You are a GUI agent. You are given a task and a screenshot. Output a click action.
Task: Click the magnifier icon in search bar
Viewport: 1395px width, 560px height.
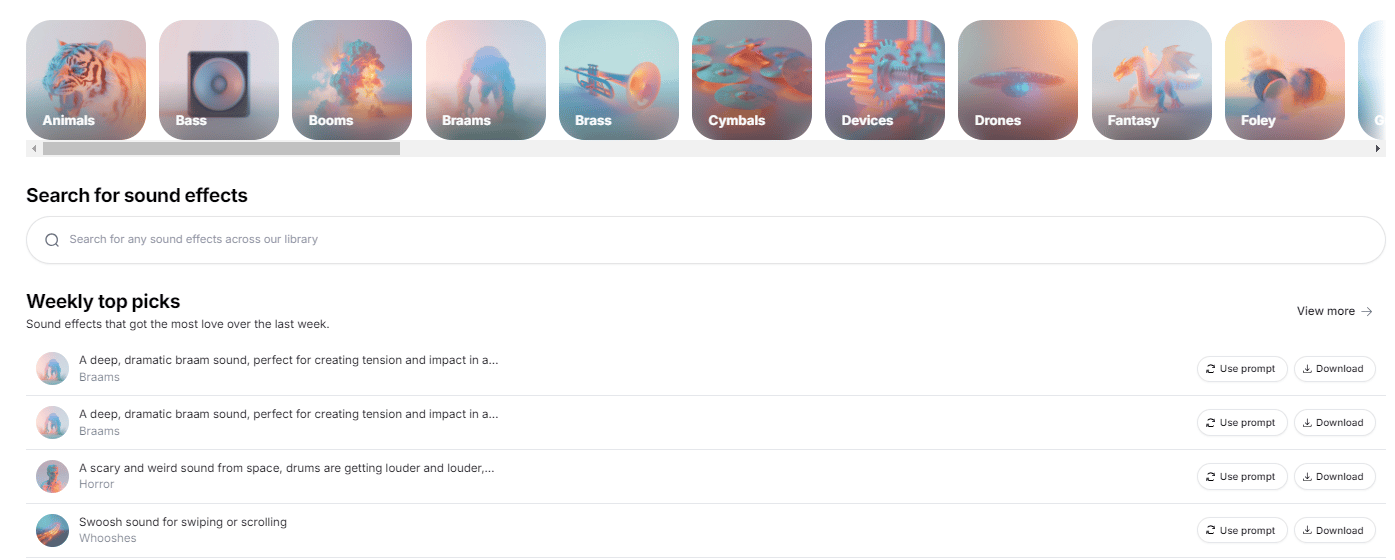point(53,240)
